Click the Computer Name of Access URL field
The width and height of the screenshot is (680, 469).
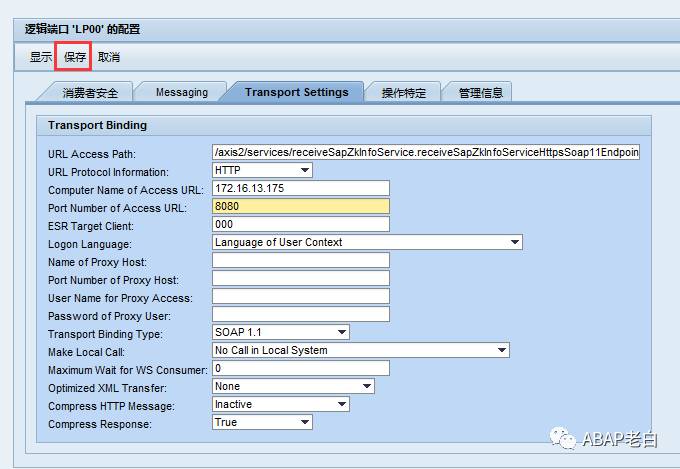point(301,188)
